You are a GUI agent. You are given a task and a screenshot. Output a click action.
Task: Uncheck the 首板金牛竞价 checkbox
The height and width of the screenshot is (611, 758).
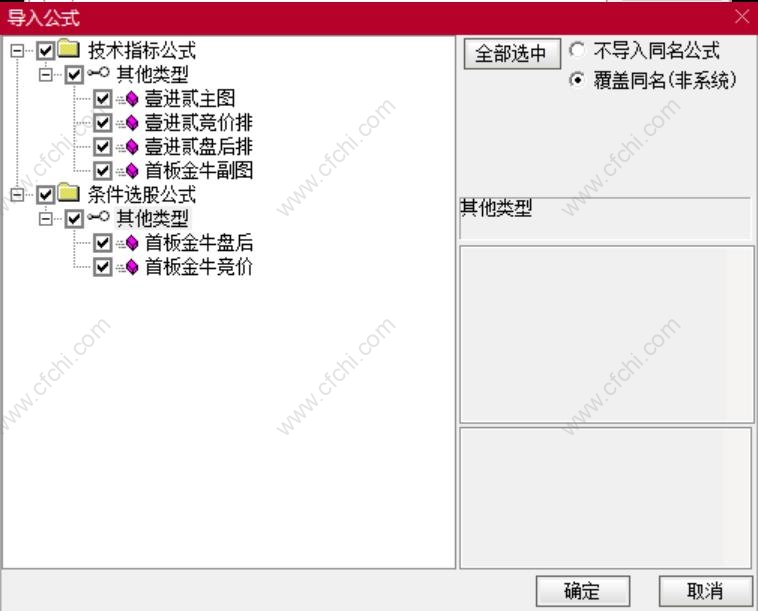click(x=102, y=267)
